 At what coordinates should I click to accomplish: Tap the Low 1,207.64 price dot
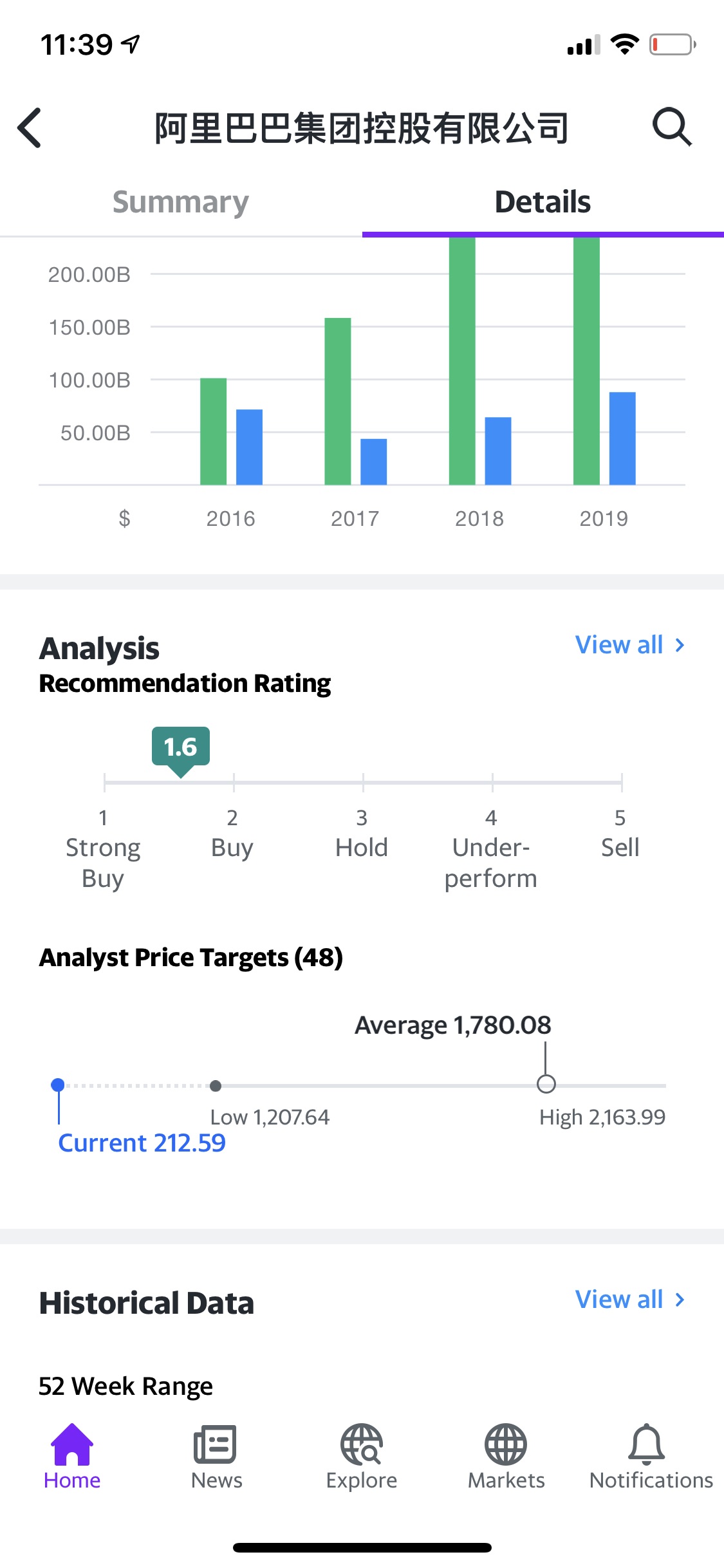[216, 1086]
